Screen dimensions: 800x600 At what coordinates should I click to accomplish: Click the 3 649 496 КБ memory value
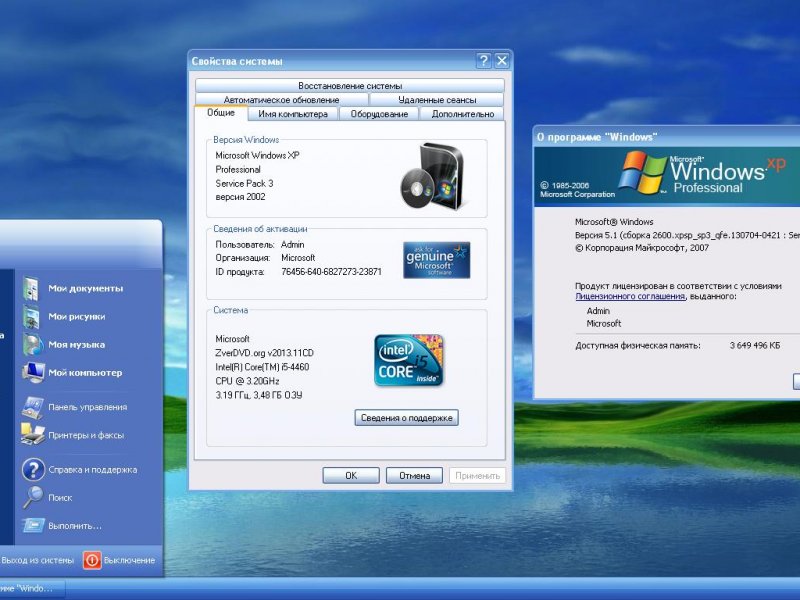click(x=755, y=345)
